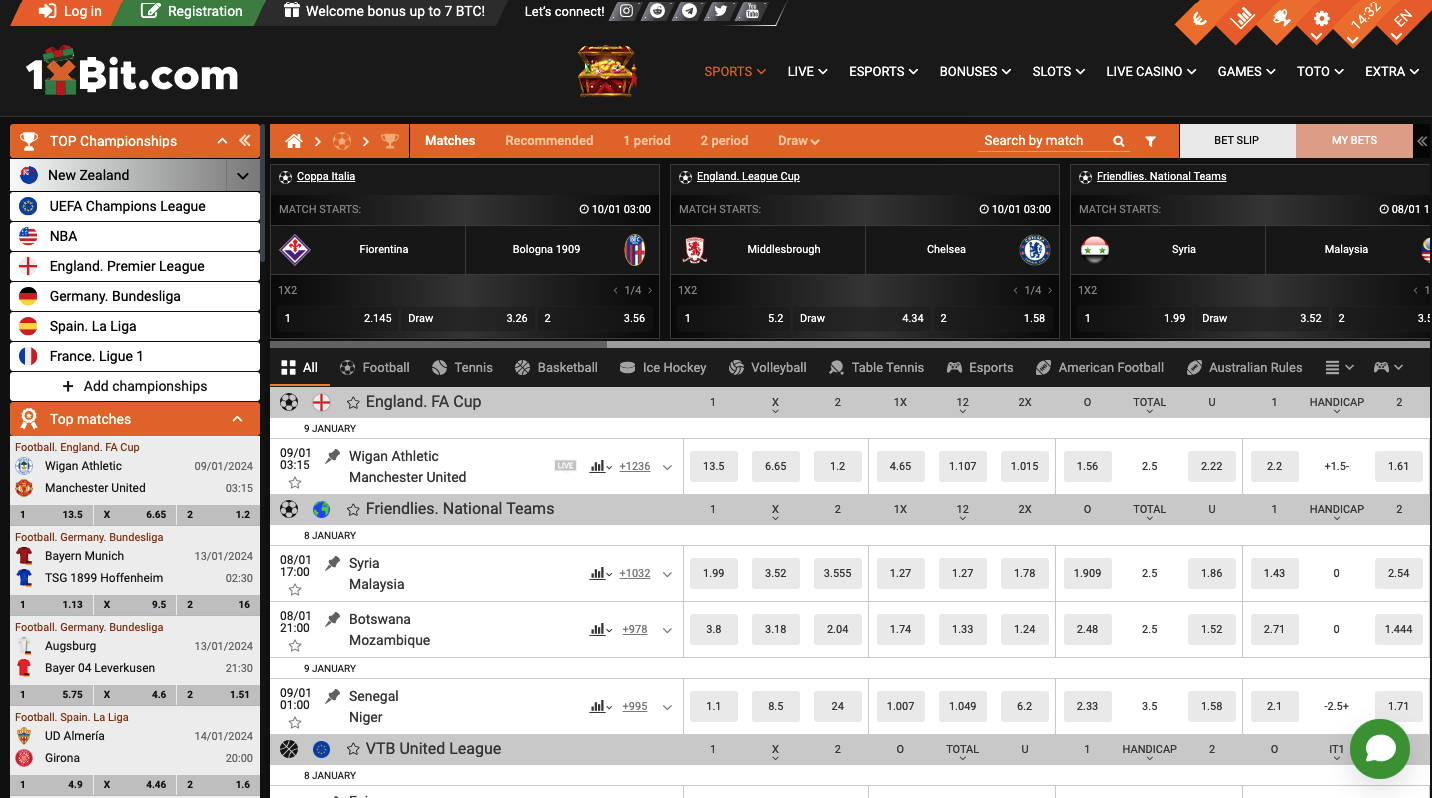Open the Instagram social link icon
Image resolution: width=1432 pixels, height=798 pixels.
click(x=626, y=12)
